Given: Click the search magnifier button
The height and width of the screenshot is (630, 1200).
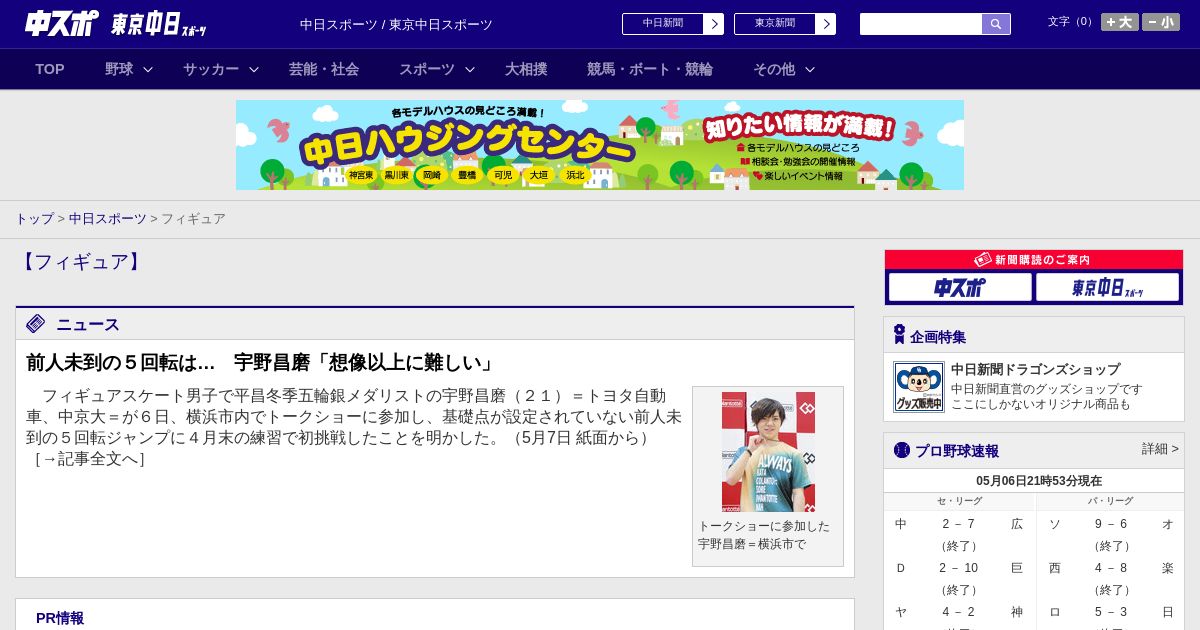Looking at the screenshot, I should click(x=996, y=24).
